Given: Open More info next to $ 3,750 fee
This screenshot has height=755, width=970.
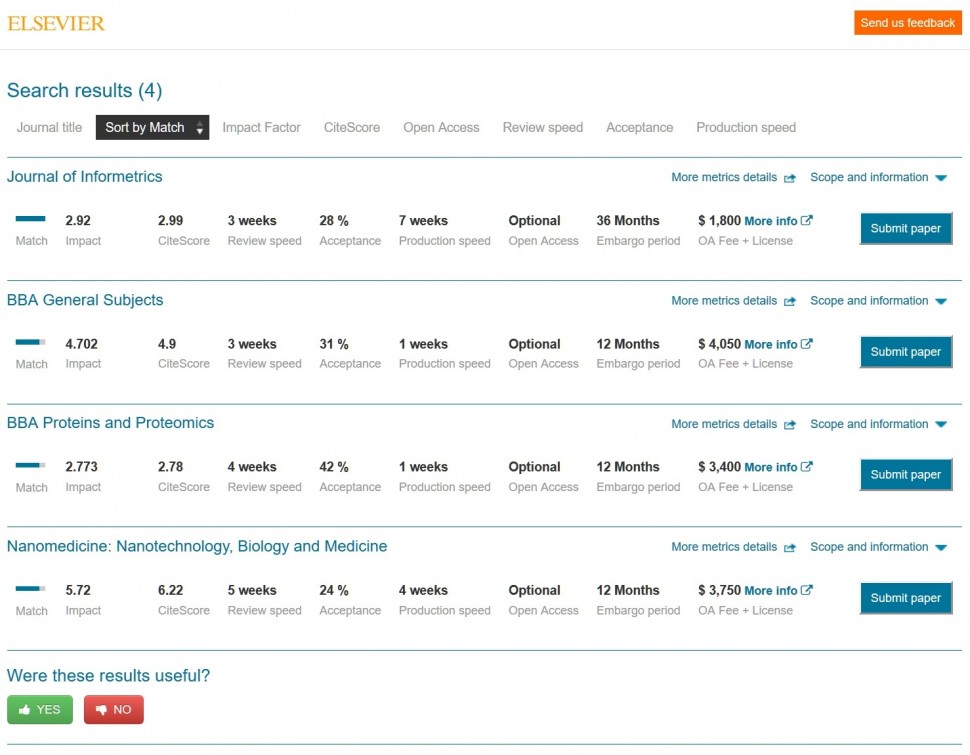Looking at the screenshot, I should coord(771,590).
